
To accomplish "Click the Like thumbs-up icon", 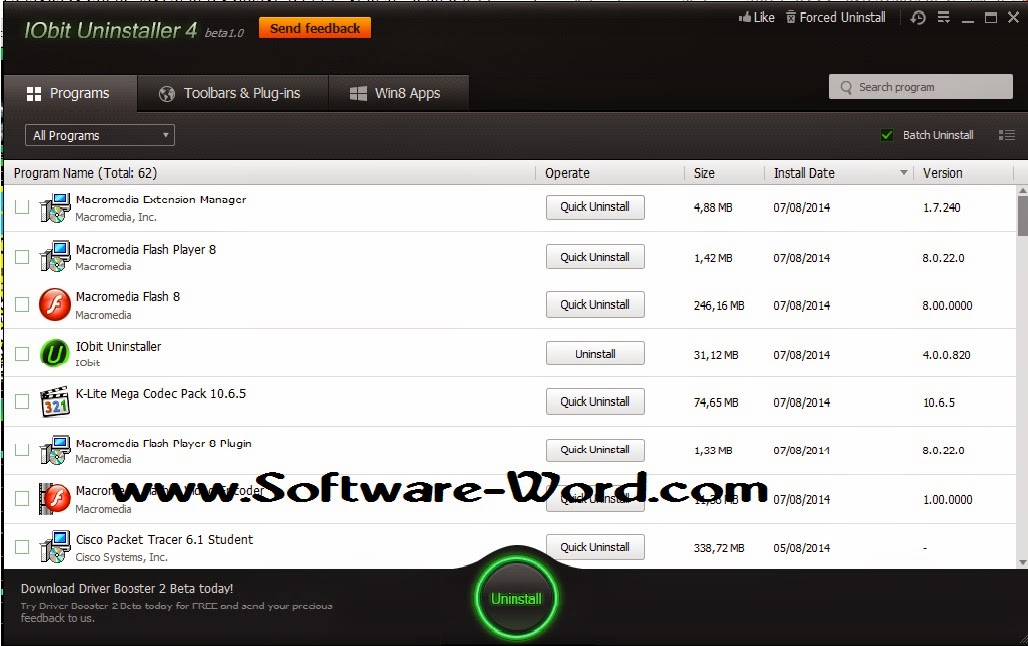I will (744, 18).
